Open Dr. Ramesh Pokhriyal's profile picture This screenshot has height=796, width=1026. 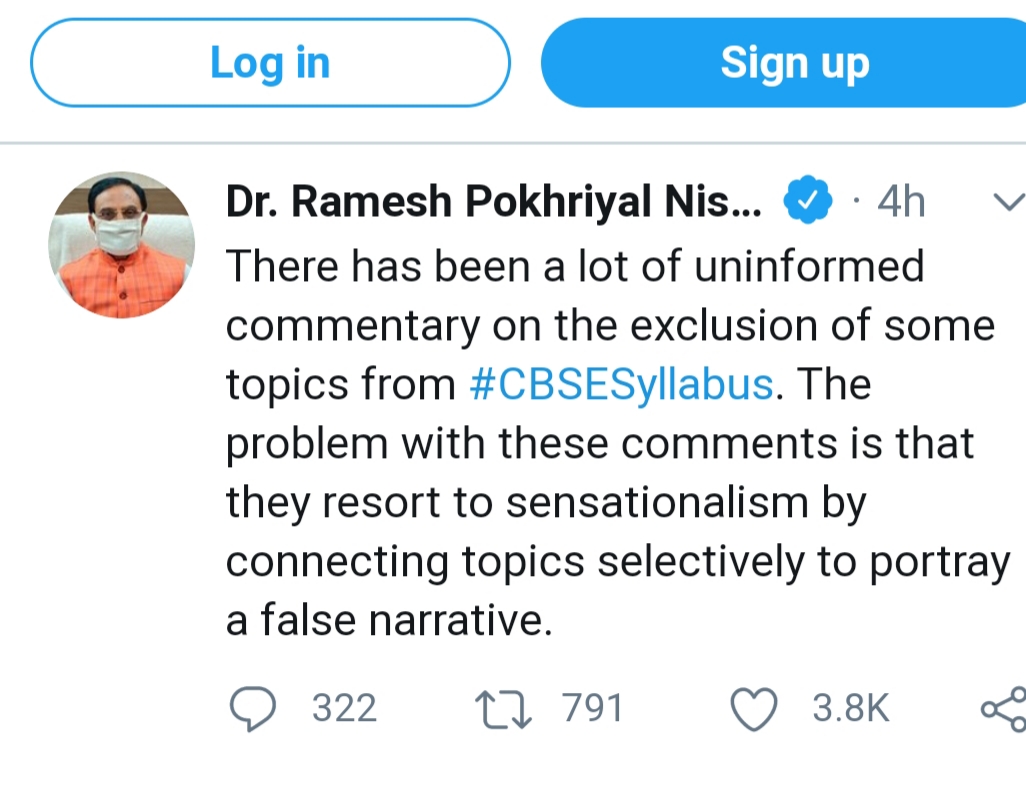click(x=121, y=245)
